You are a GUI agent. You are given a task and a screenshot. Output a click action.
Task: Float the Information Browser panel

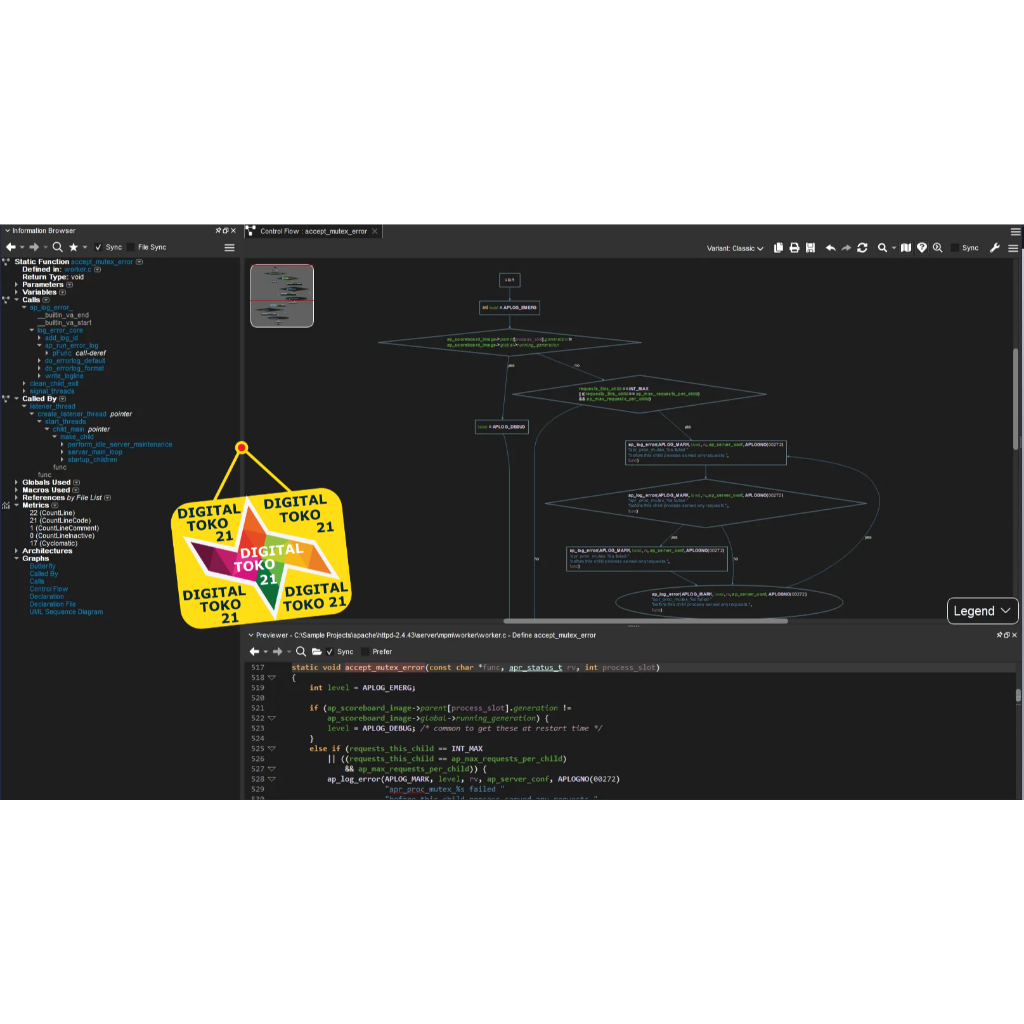coord(226,231)
